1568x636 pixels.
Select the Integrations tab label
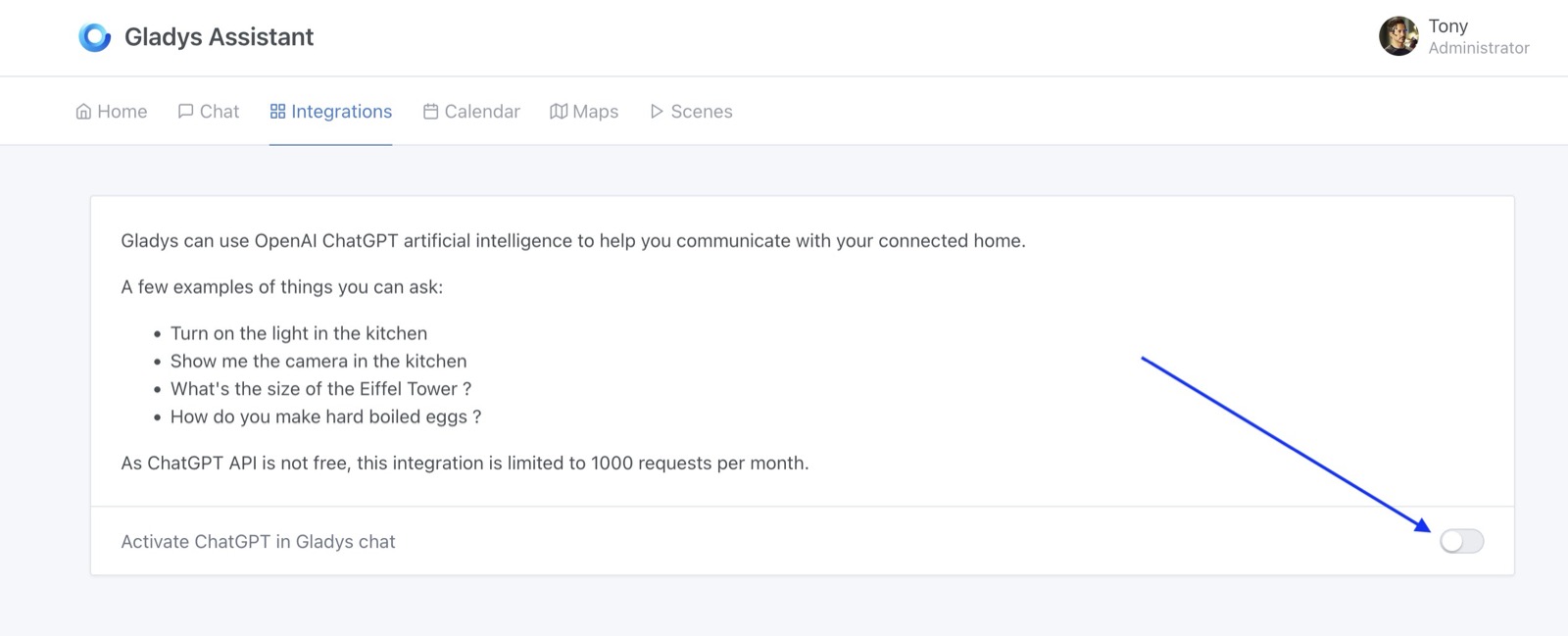(x=341, y=112)
